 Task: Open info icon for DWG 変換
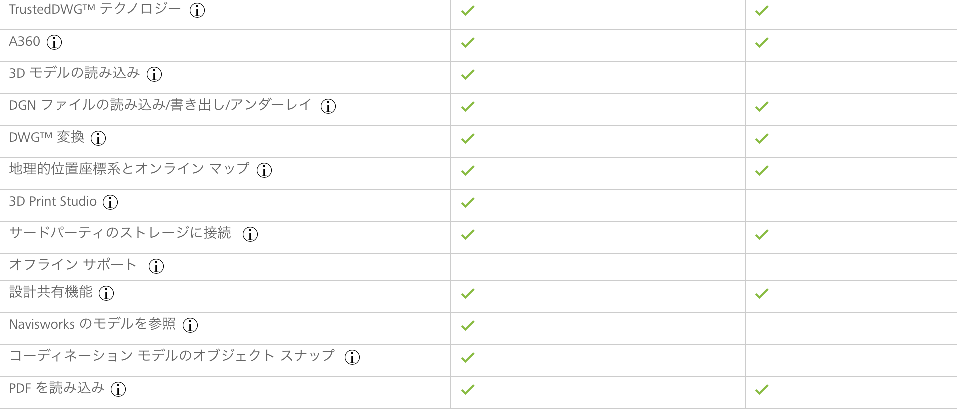98,138
